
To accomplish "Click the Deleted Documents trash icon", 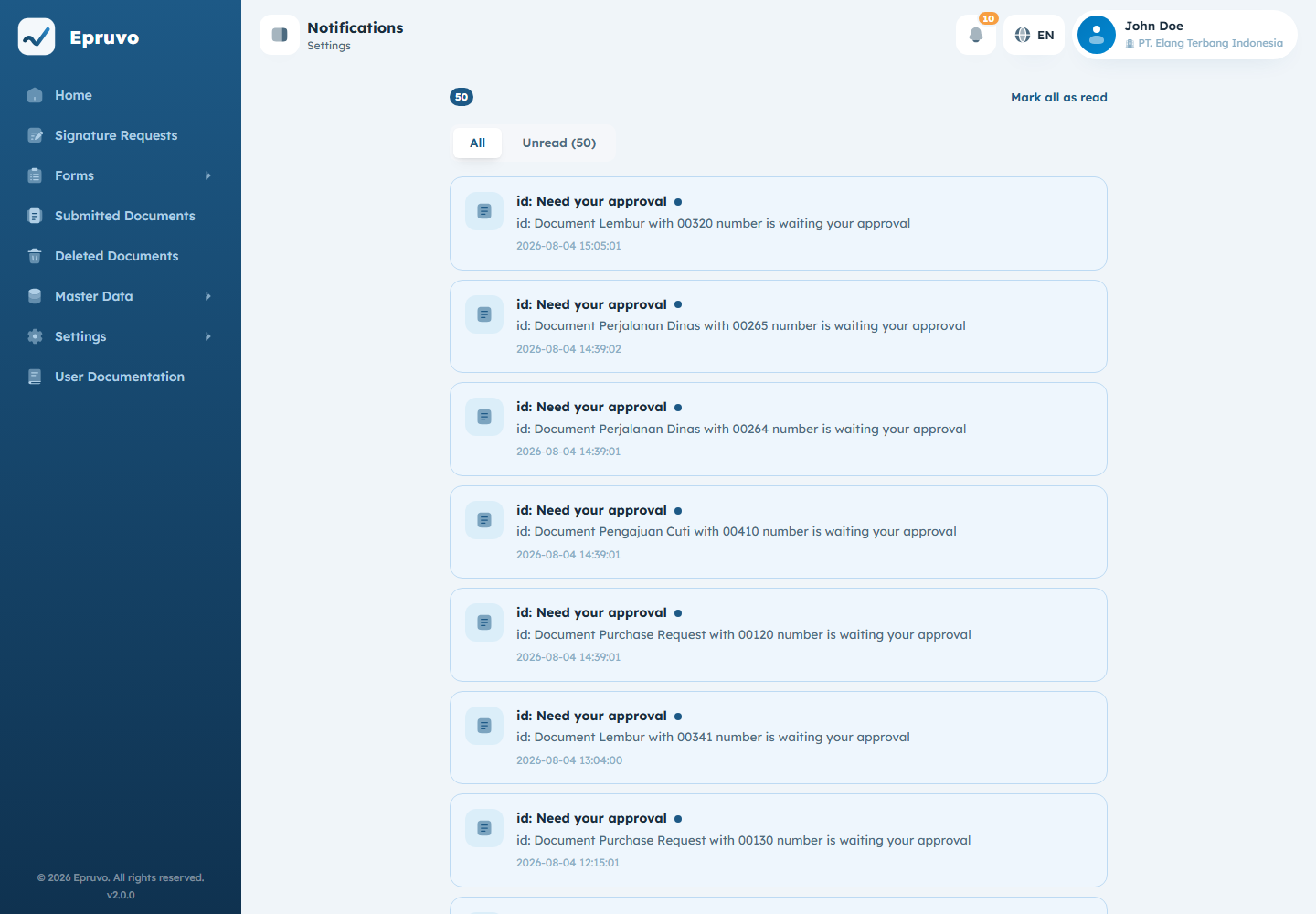I will pyautogui.click(x=35, y=256).
